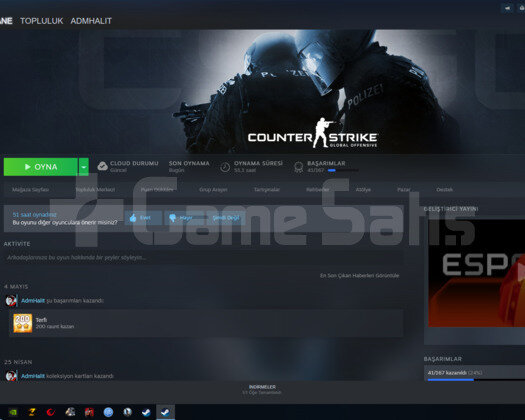
Task: Open the Tartışmalar tab
Action: point(267,190)
